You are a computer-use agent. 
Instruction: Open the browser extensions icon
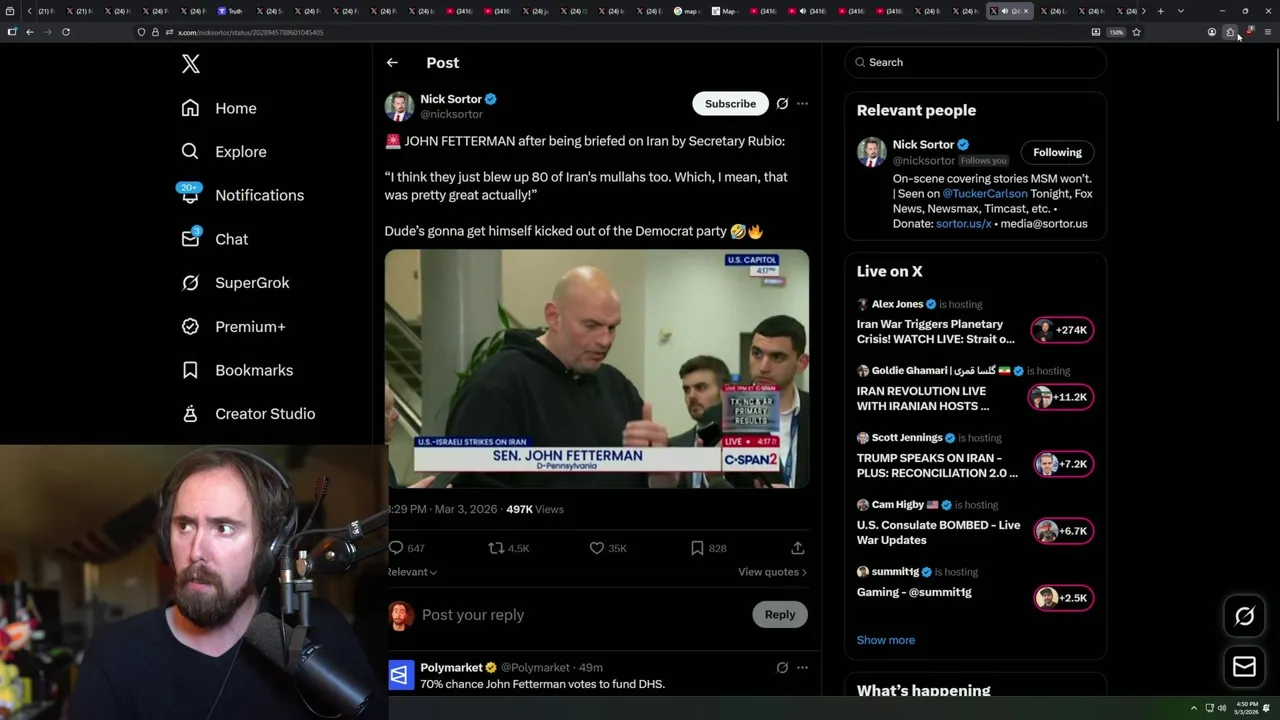click(1230, 32)
